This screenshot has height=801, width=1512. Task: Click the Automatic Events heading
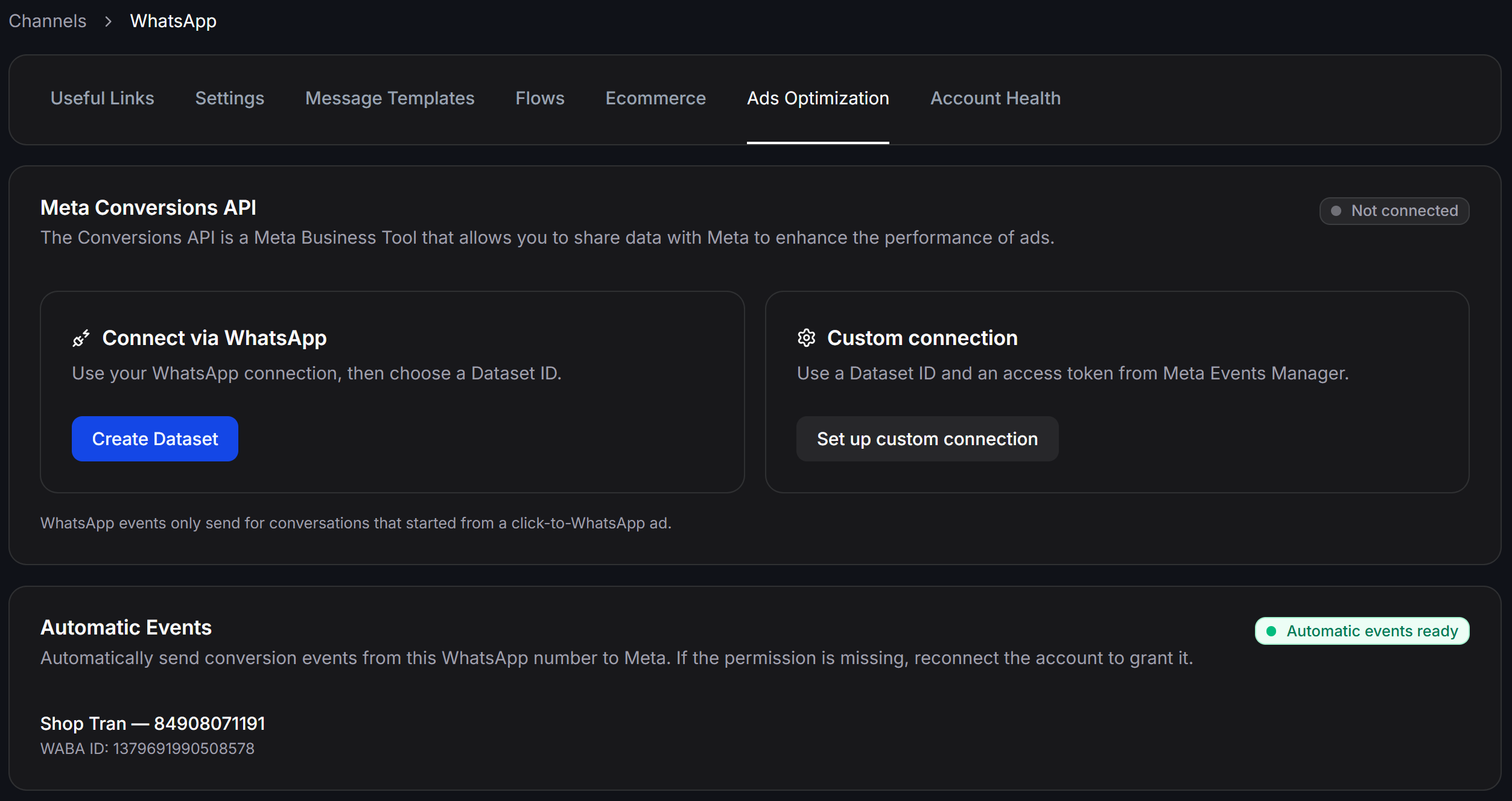click(x=126, y=627)
